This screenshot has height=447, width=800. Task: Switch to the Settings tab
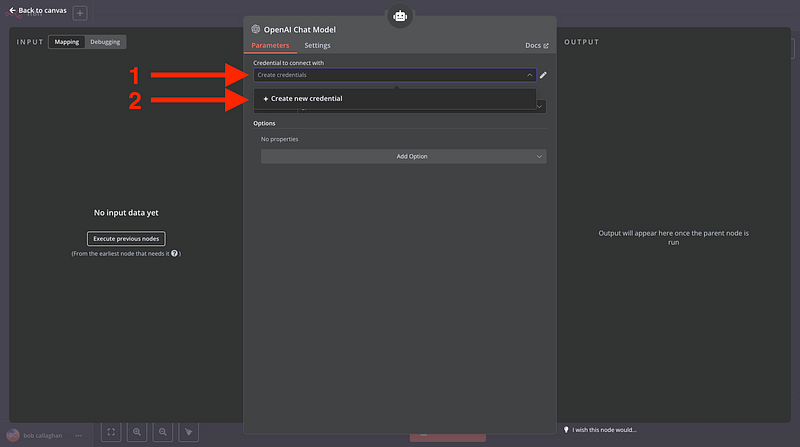[x=317, y=46]
